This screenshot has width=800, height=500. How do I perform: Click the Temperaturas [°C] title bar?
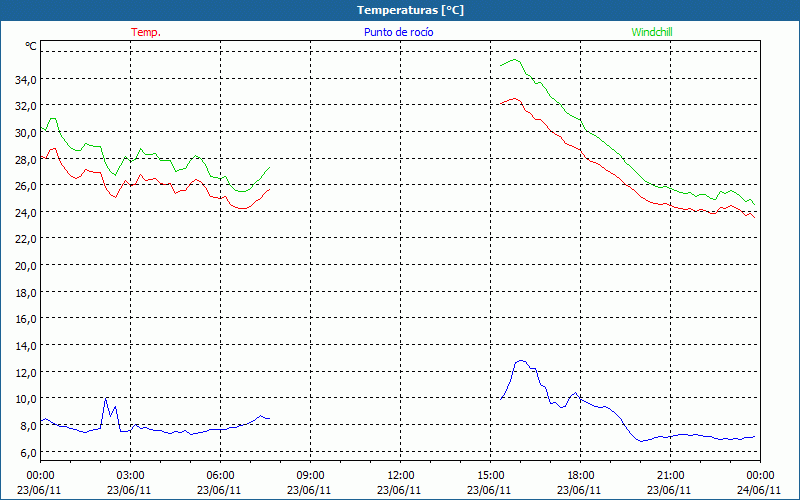coord(400,10)
